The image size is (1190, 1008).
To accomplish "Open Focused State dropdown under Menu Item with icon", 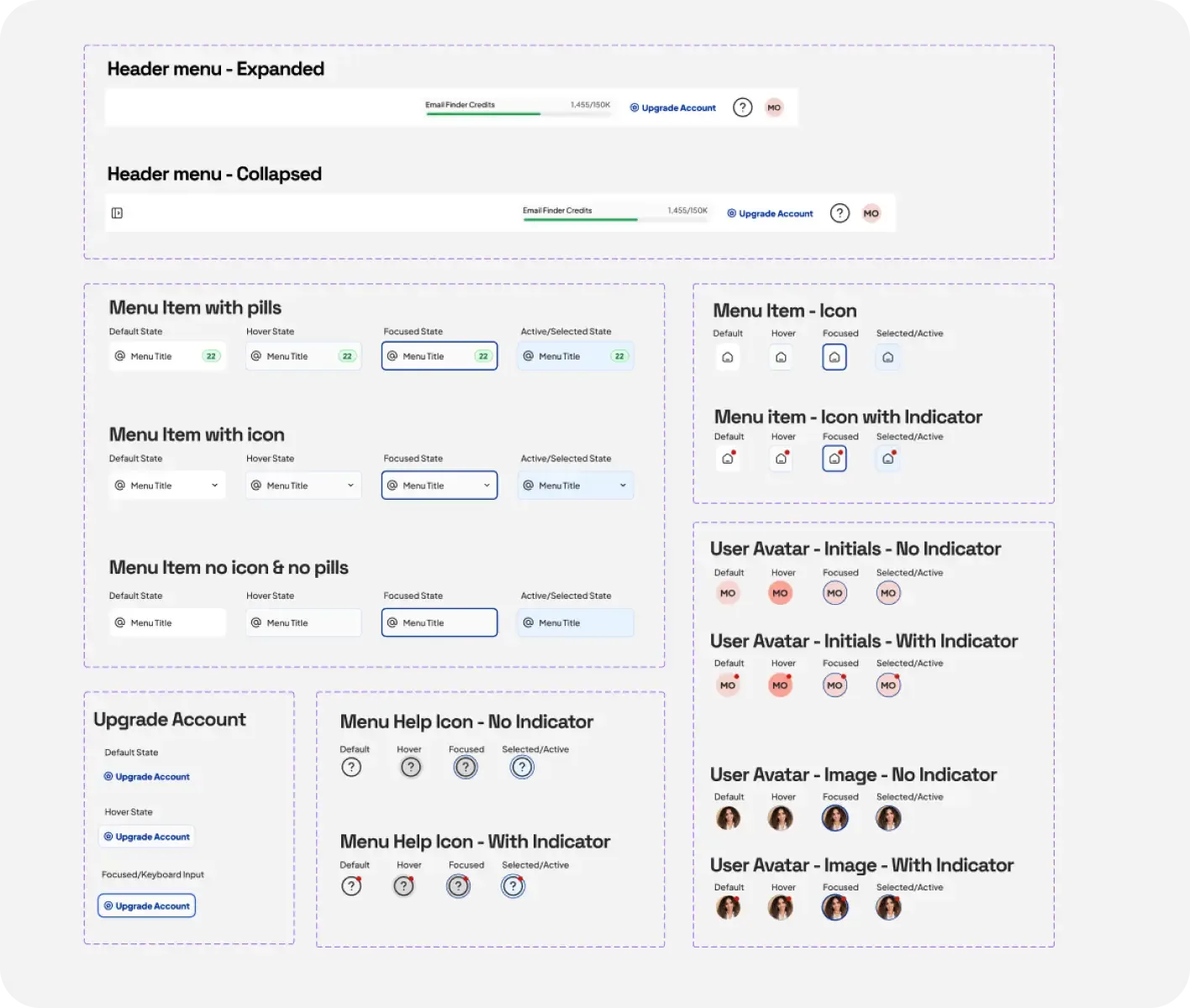I will 440,486.
